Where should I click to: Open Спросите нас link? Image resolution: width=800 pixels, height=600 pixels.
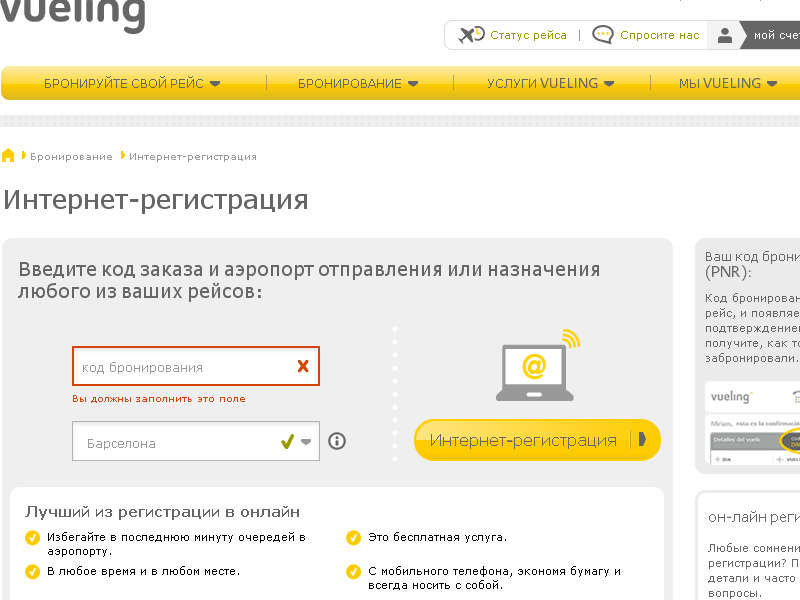tap(659, 35)
